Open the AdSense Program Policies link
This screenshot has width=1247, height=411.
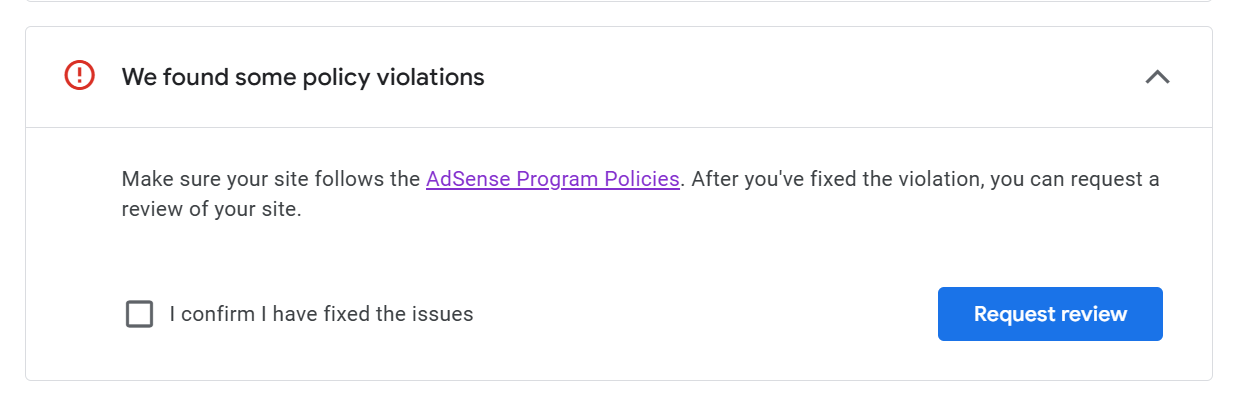553,180
